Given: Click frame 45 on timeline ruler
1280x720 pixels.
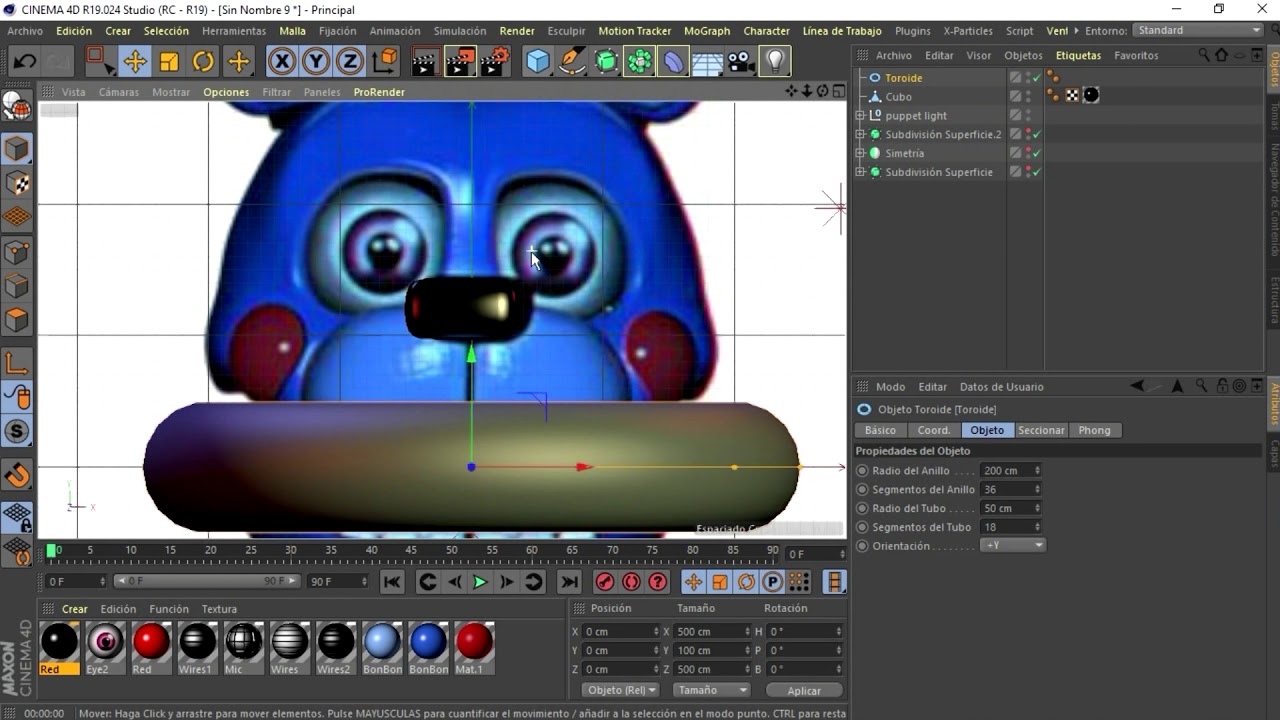Looking at the screenshot, I should click(x=411, y=550).
